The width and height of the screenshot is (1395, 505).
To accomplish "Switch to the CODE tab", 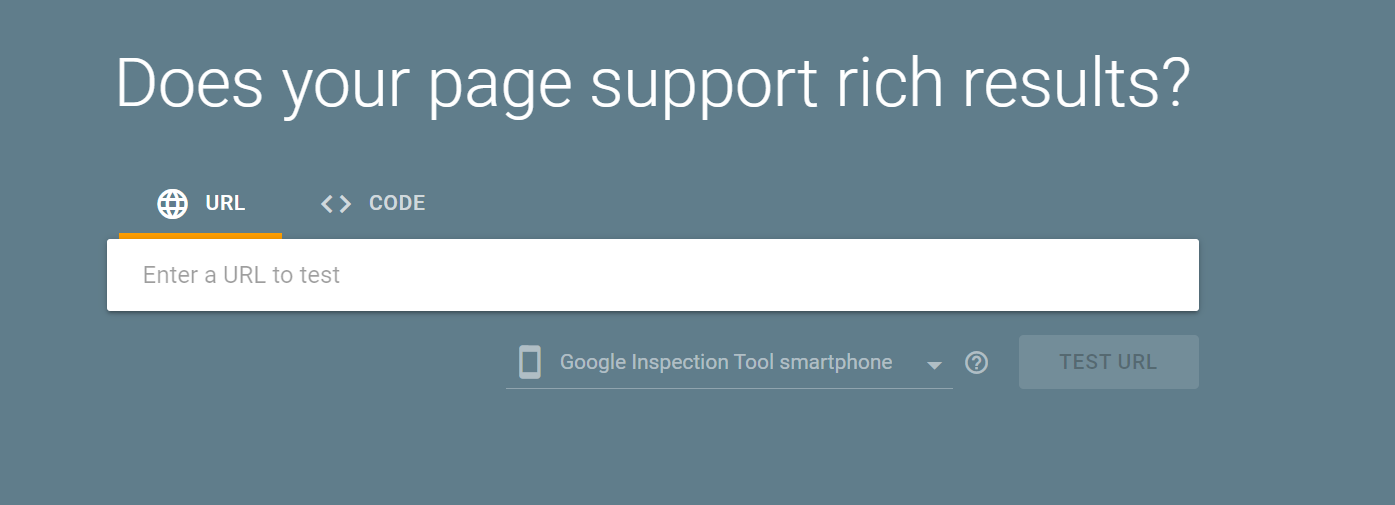I will click(373, 204).
